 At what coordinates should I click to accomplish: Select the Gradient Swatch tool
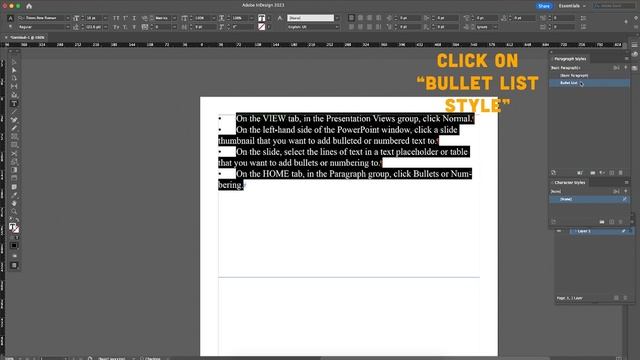pyautogui.click(x=14, y=170)
